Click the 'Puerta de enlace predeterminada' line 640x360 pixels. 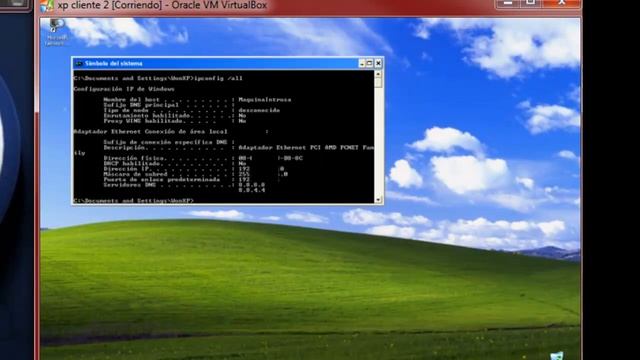click(x=176, y=179)
